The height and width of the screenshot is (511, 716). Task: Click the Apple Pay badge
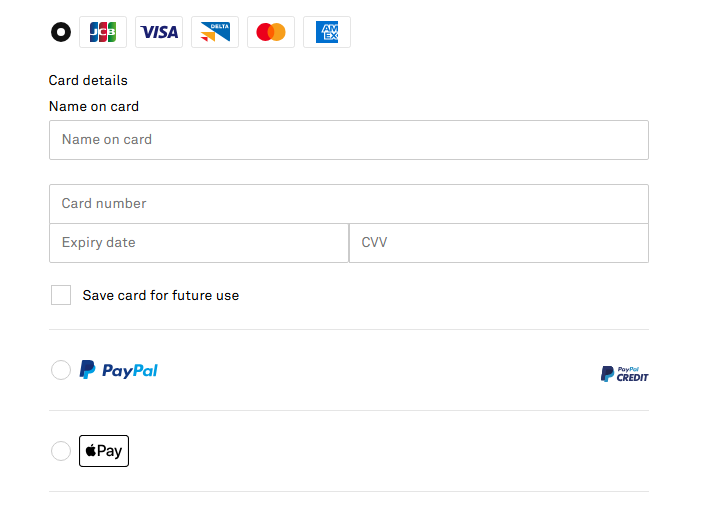pyautogui.click(x=104, y=451)
